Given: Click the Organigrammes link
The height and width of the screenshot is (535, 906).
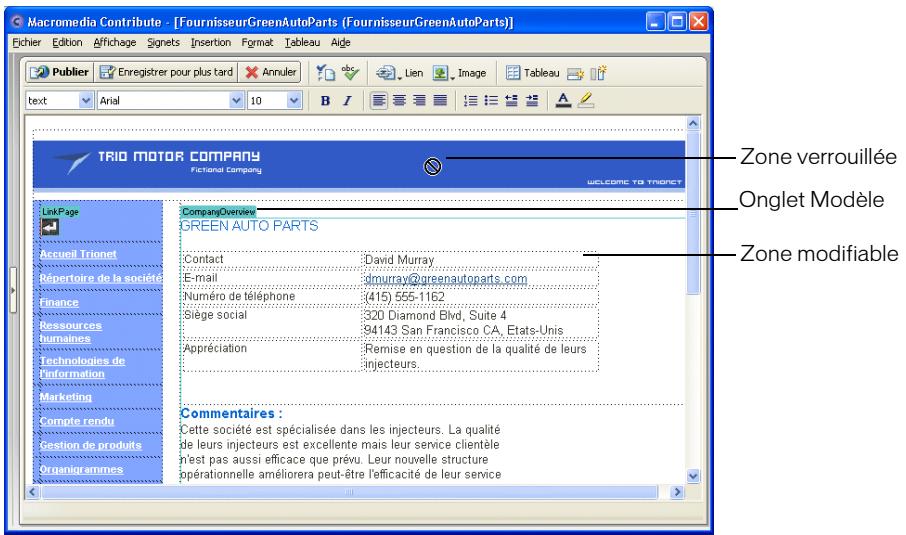Looking at the screenshot, I should 81,470.
